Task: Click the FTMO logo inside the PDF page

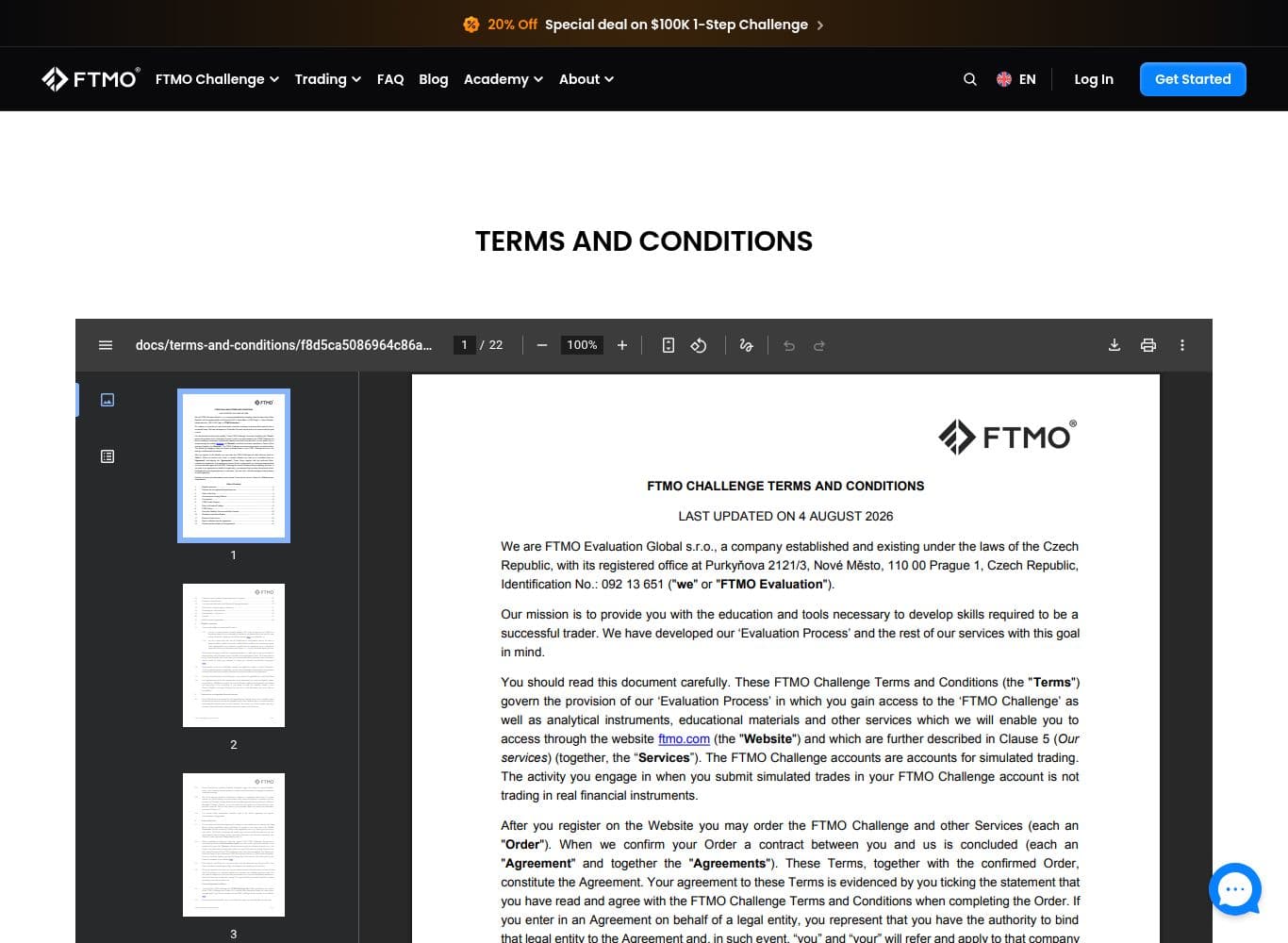Action: [x=1008, y=437]
